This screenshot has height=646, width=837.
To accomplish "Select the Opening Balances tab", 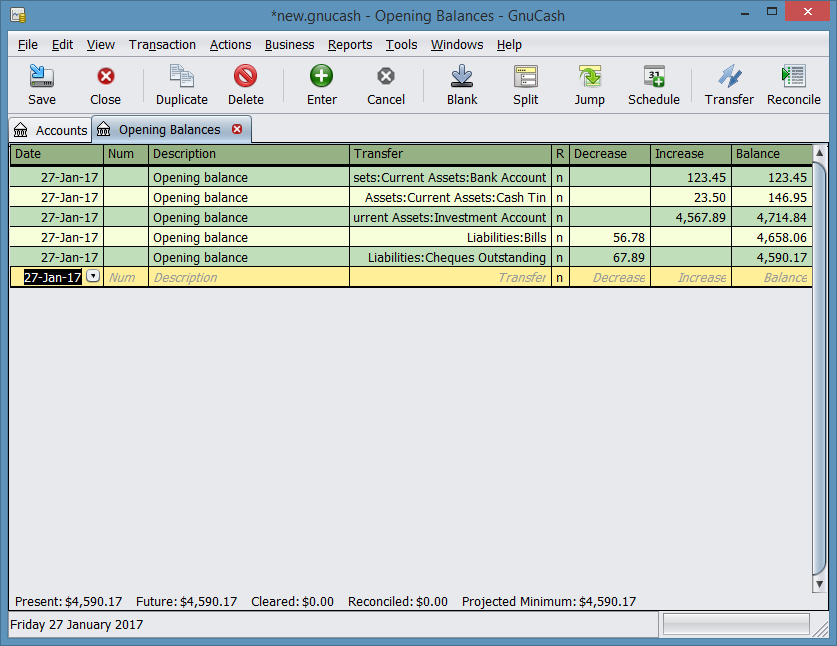I will point(170,130).
